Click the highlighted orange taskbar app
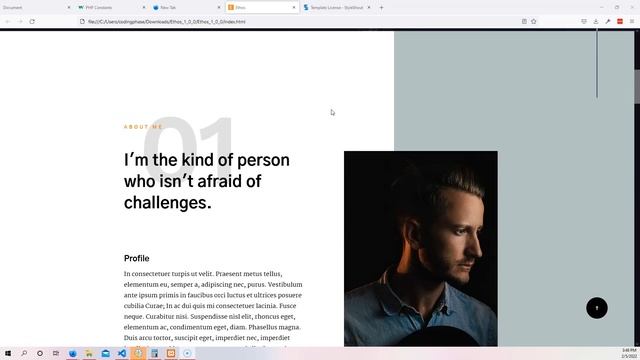Image resolution: width=640 pixels, height=360 pixels. [138, 353]
